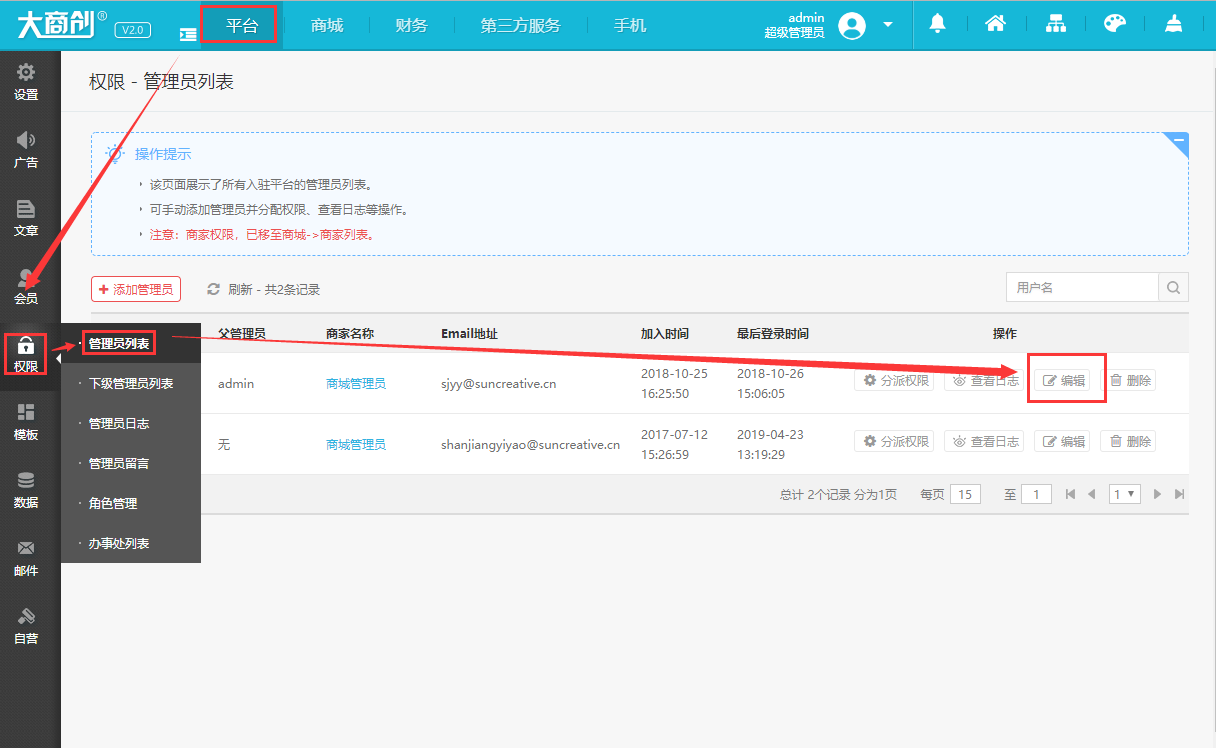Open the 财务 (Finance) menu
The height and width of the screenshot is (748, 1216).
tap(411, 25)
